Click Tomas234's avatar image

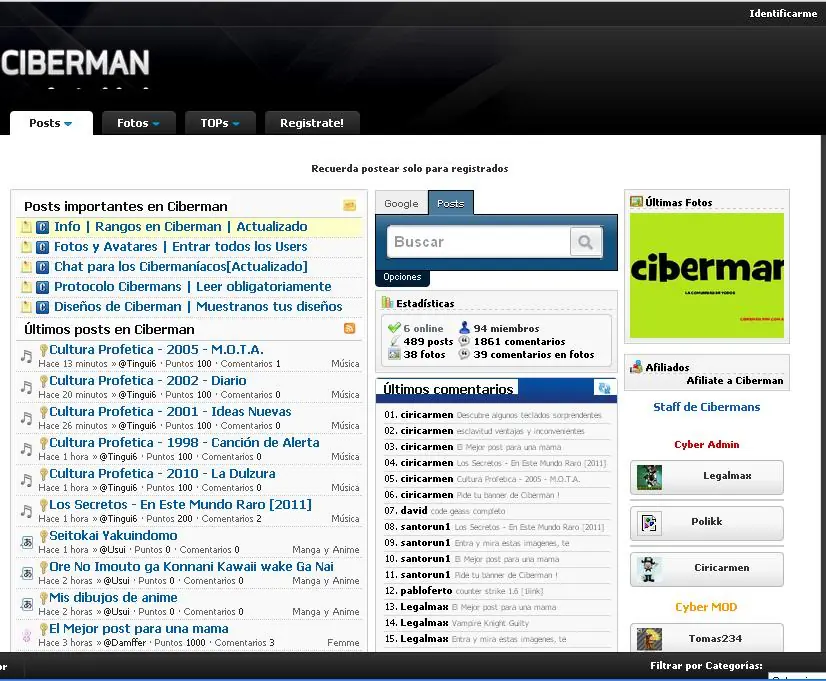coord(649,639)
